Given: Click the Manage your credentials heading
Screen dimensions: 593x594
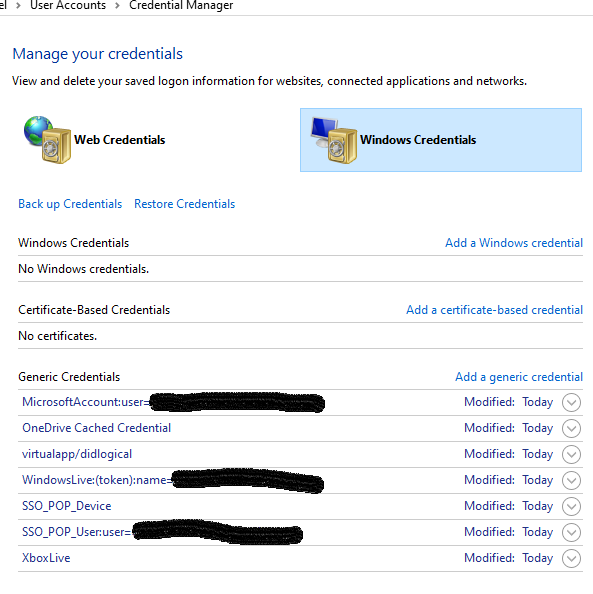Looking at the screenshot, I should [x=97, y=54].
